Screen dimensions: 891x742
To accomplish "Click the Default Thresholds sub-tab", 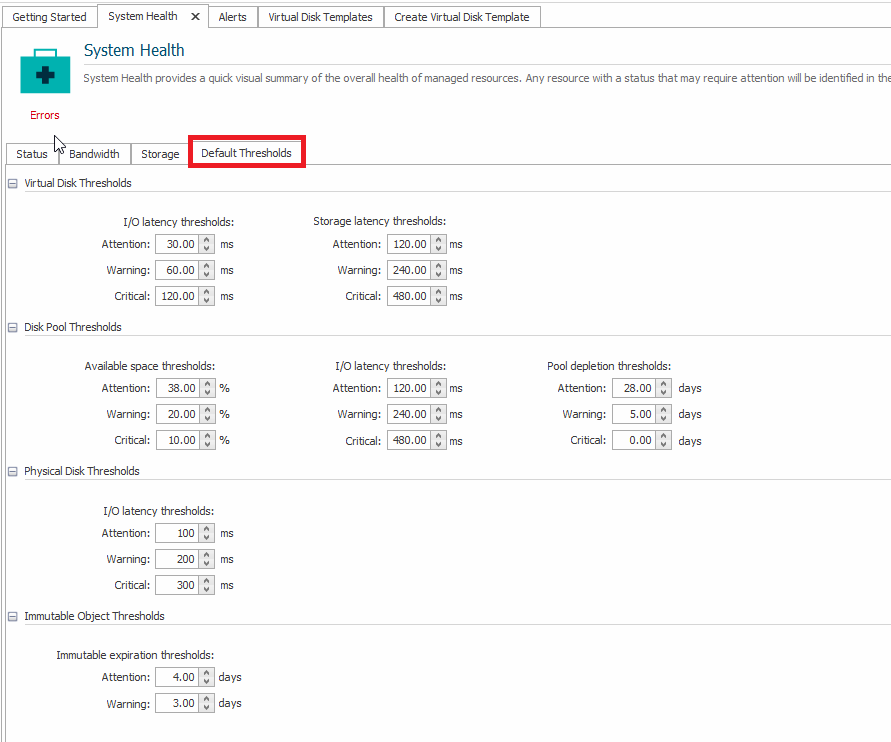I will [x=246, y=153].
